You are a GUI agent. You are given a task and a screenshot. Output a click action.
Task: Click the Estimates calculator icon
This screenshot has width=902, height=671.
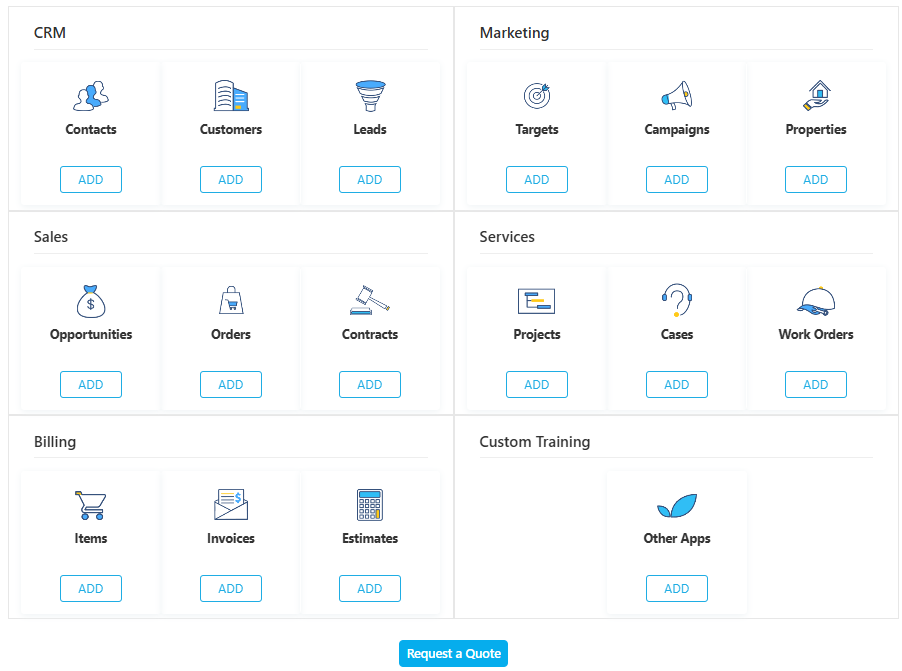370,505
